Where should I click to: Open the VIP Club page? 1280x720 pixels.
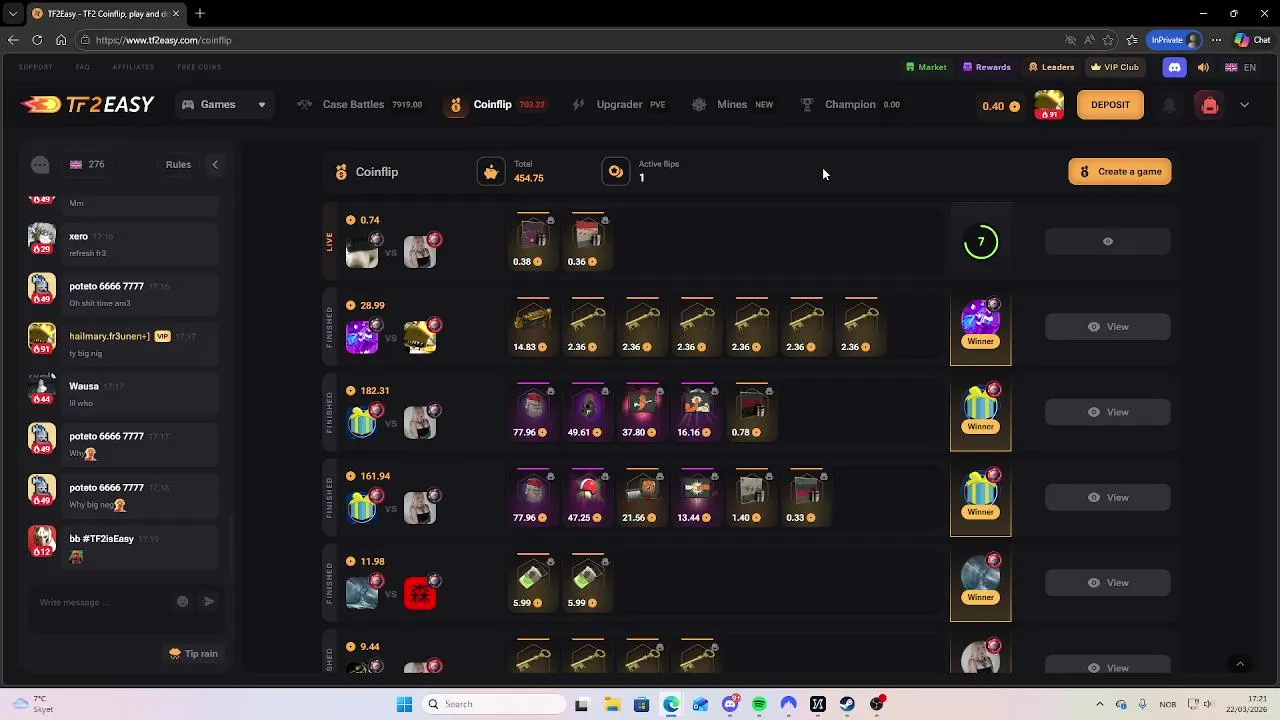(x=1115, y=67)
